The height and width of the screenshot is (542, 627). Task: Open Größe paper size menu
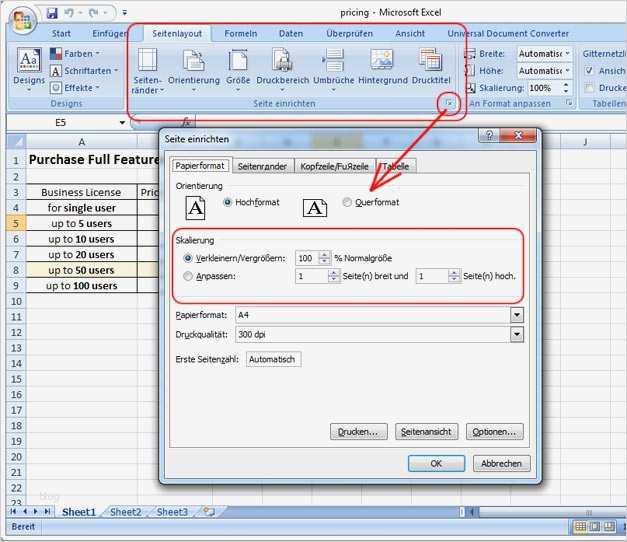pyautogui.click(x=238, y=70)
